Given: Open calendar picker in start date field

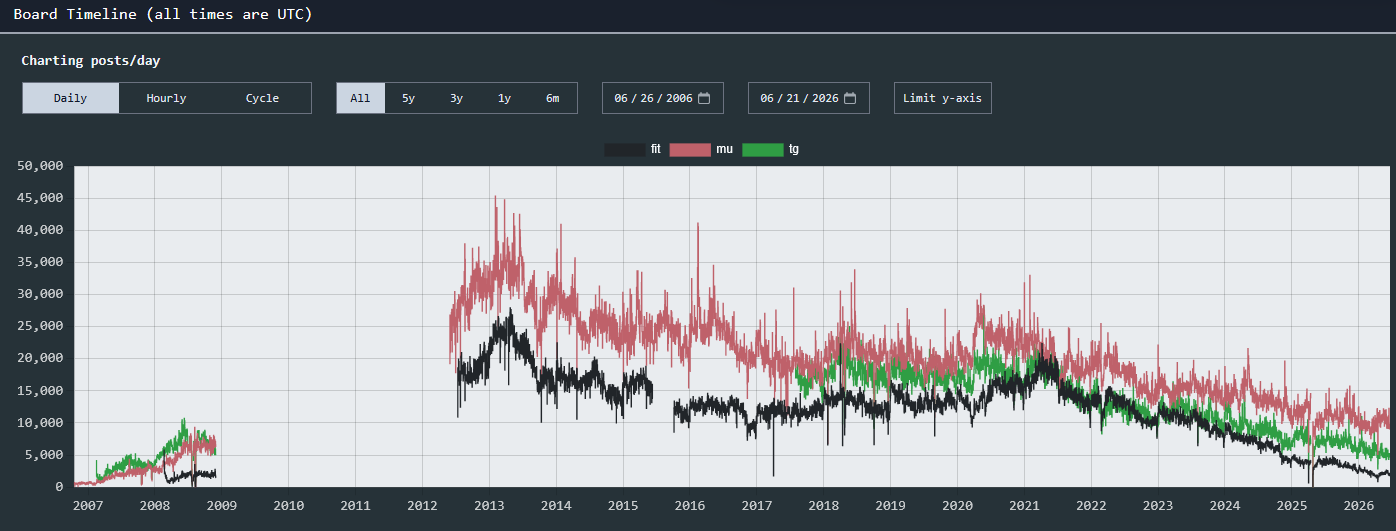Looking at the screenshot, I should [704, 98].
